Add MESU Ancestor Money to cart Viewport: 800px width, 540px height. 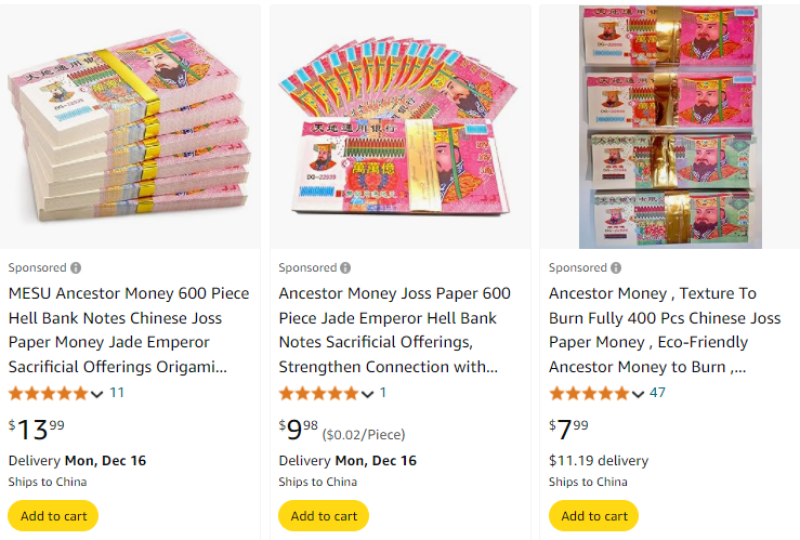pyautogui.click(x=53, y=516)
